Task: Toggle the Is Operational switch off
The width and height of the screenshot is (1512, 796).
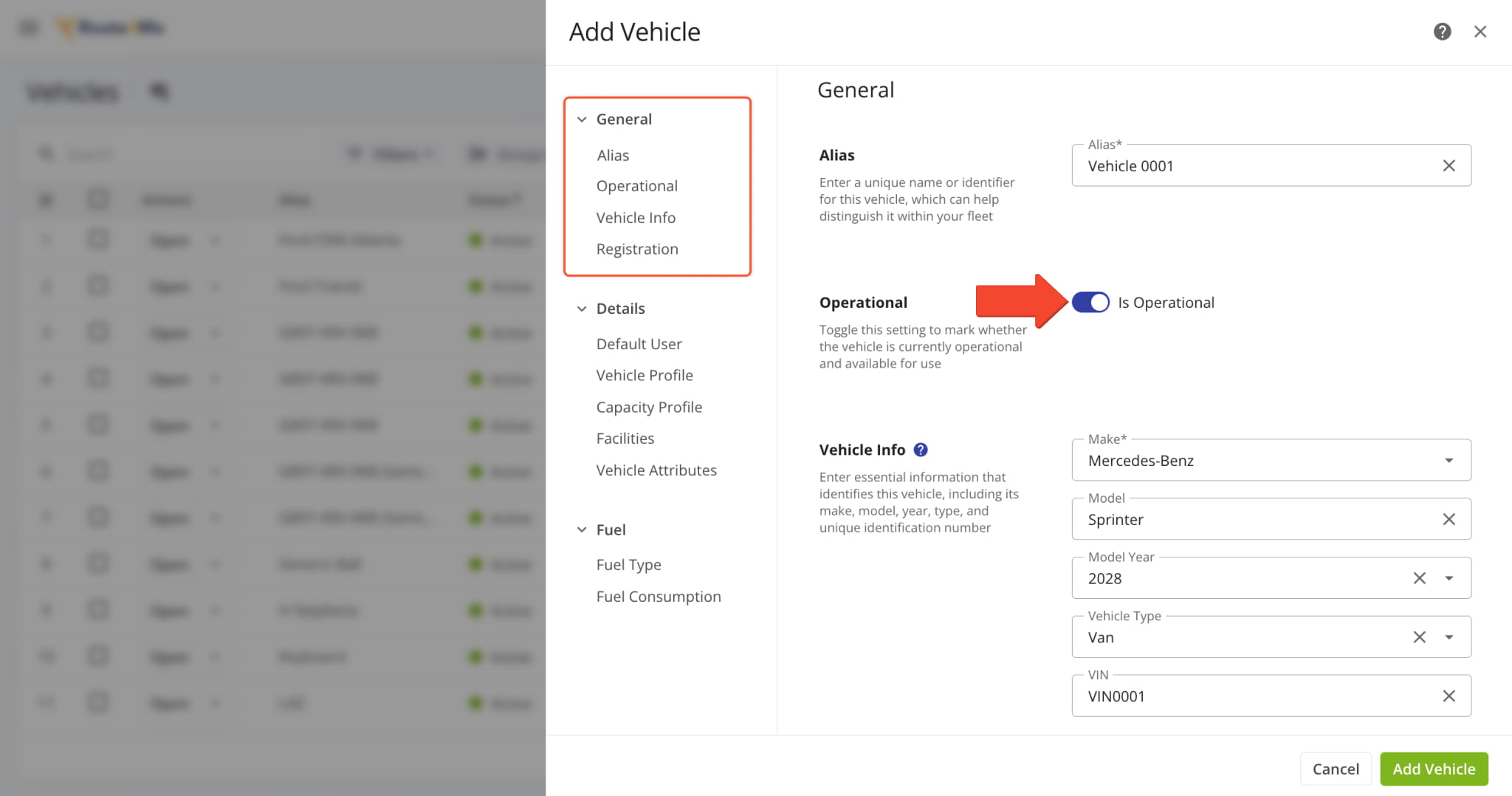Action: (1090, 302)
